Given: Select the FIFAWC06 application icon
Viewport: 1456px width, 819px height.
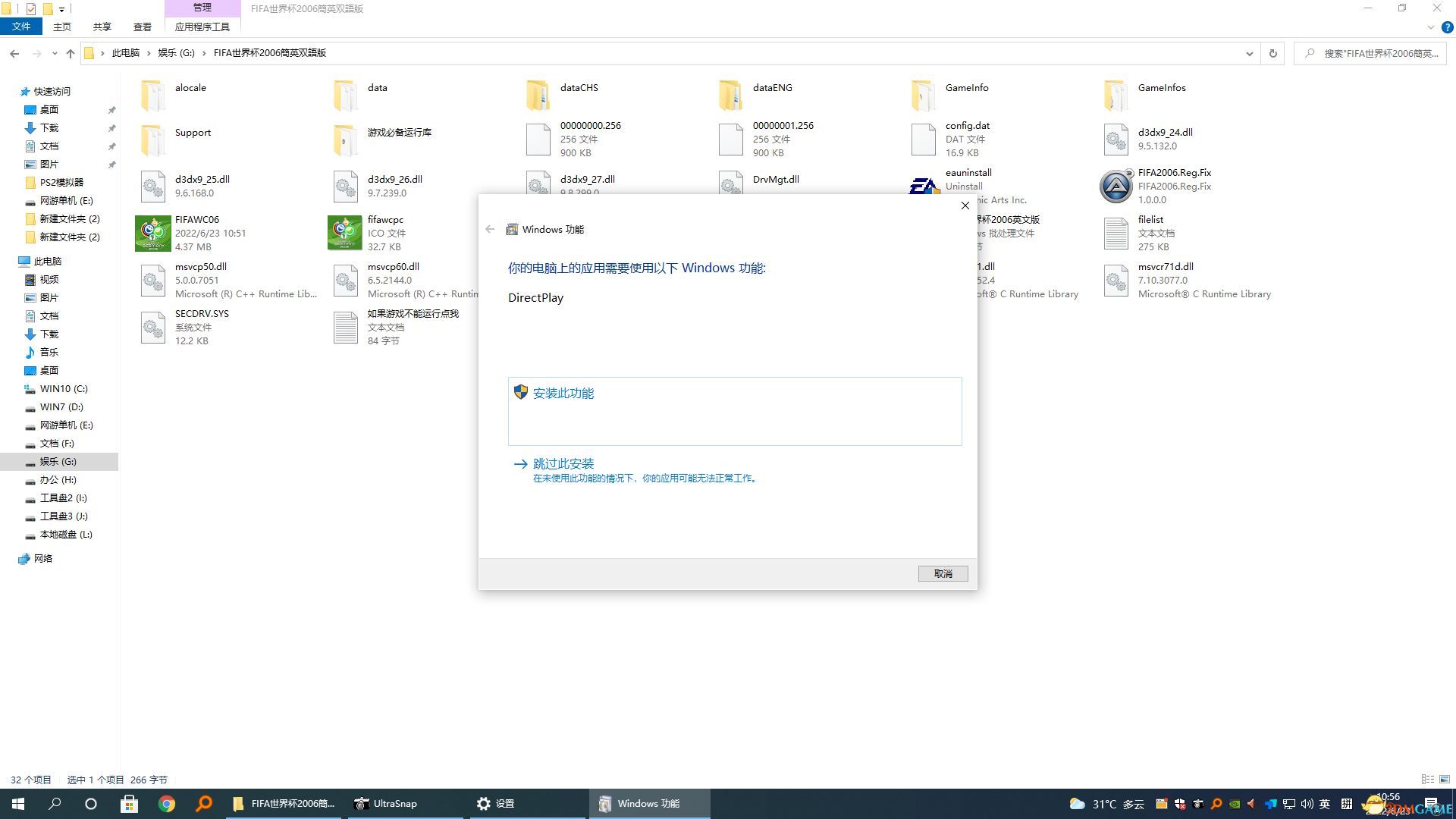Looking at the screenshot, I should 153,233.
